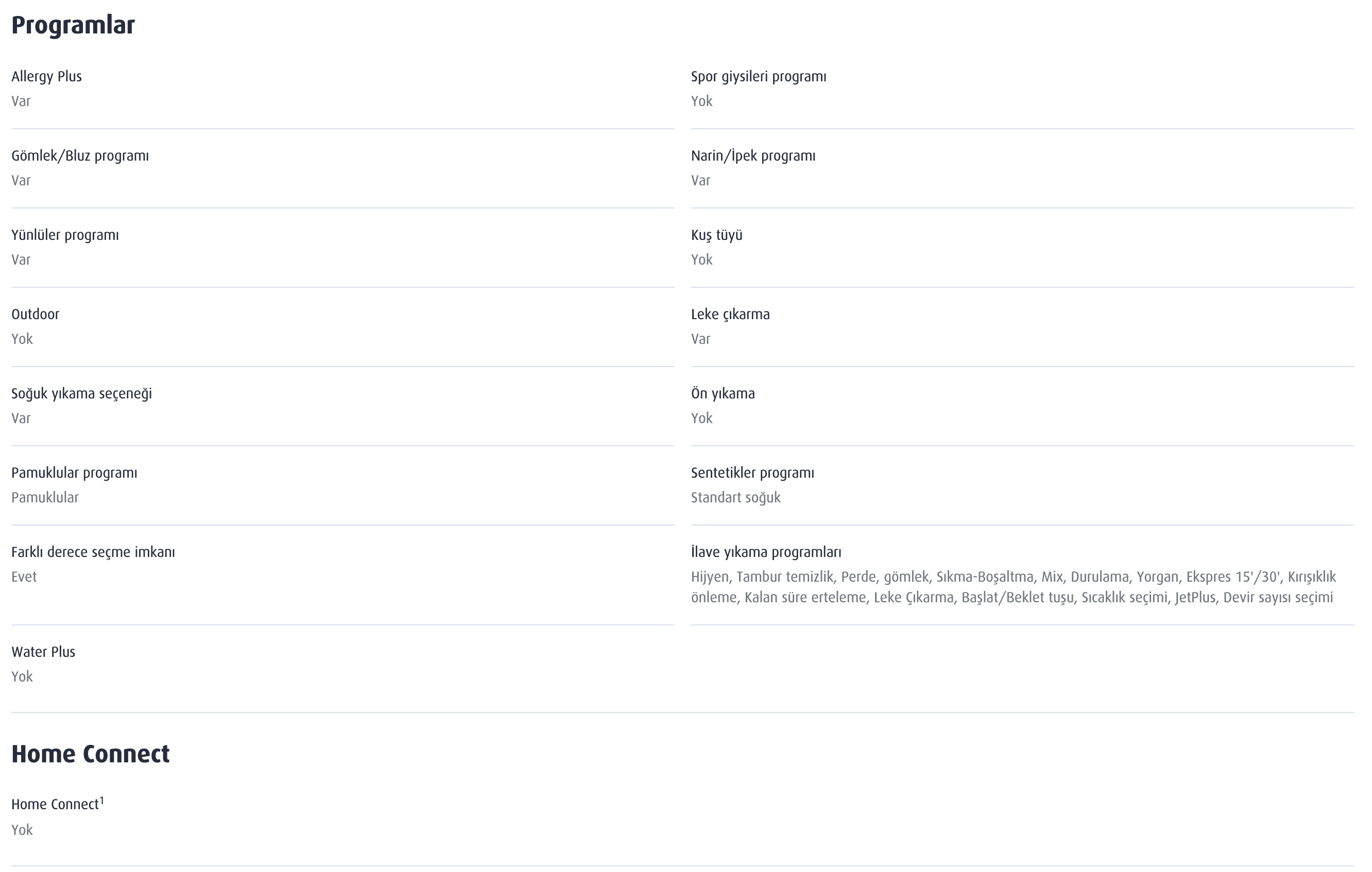Click the Farklı derece seçme imkanı label
The width and height of the screenshot is (1372, 872).
click(93, 552)
